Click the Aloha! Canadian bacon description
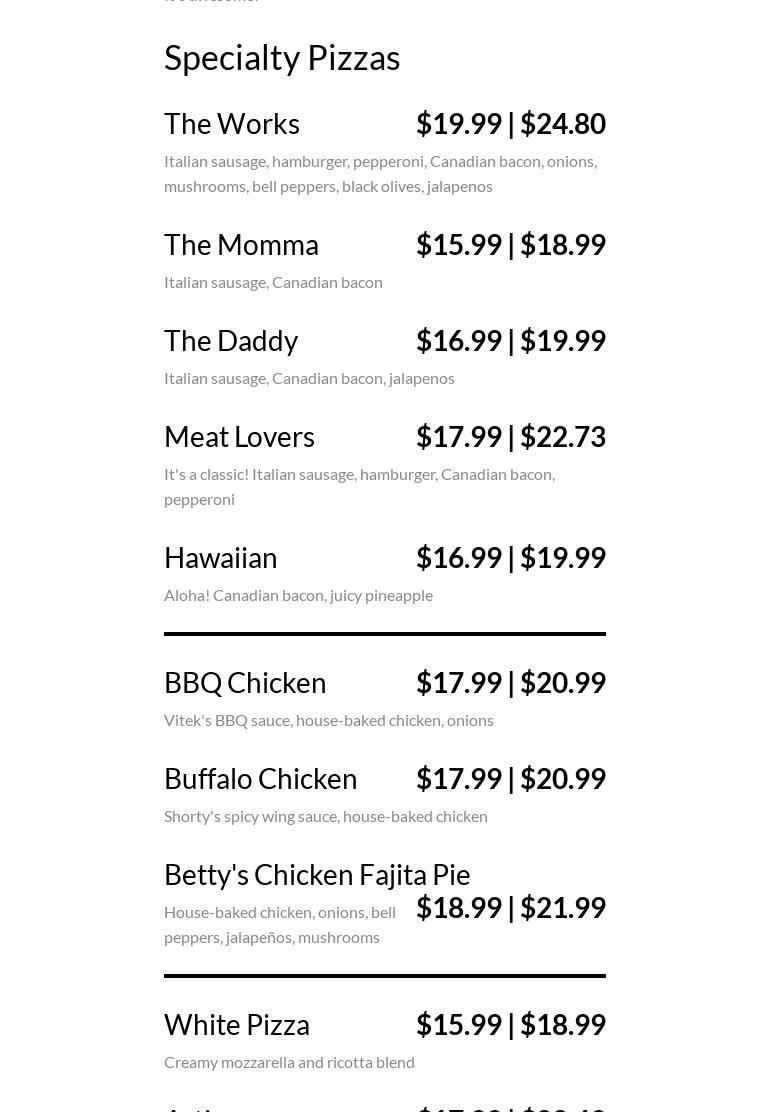This screenshot has height=1112, width=770. [x=298, y=595]
